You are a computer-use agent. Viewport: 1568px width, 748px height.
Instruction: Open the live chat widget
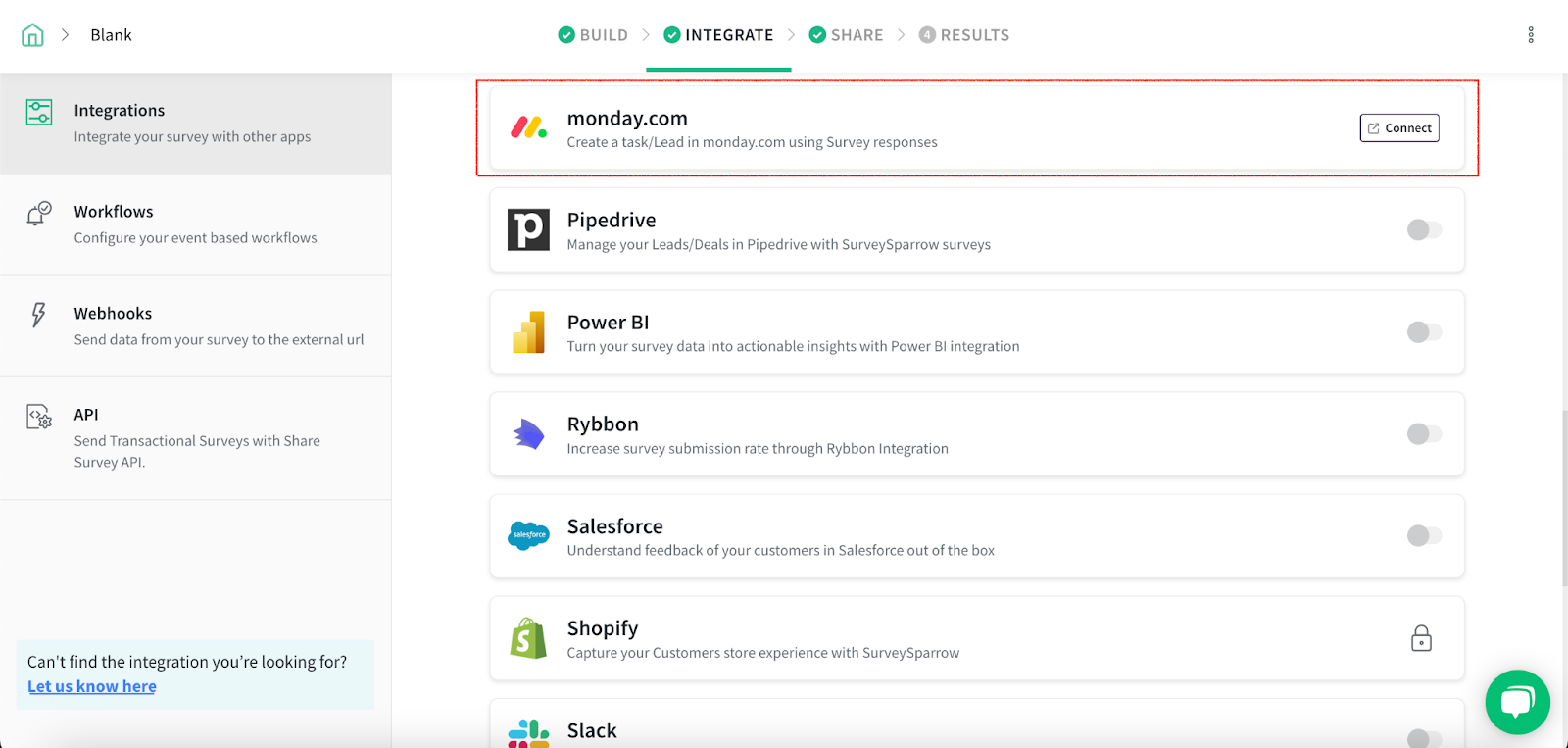(x=1517, y=702)
